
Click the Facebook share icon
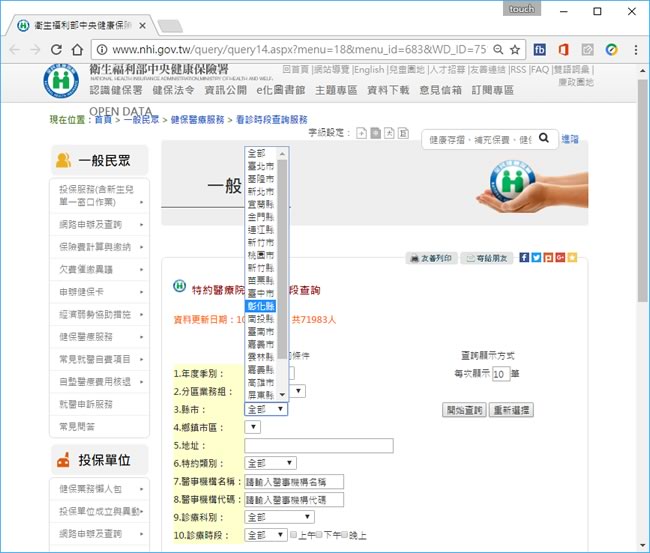coord(524,258)
